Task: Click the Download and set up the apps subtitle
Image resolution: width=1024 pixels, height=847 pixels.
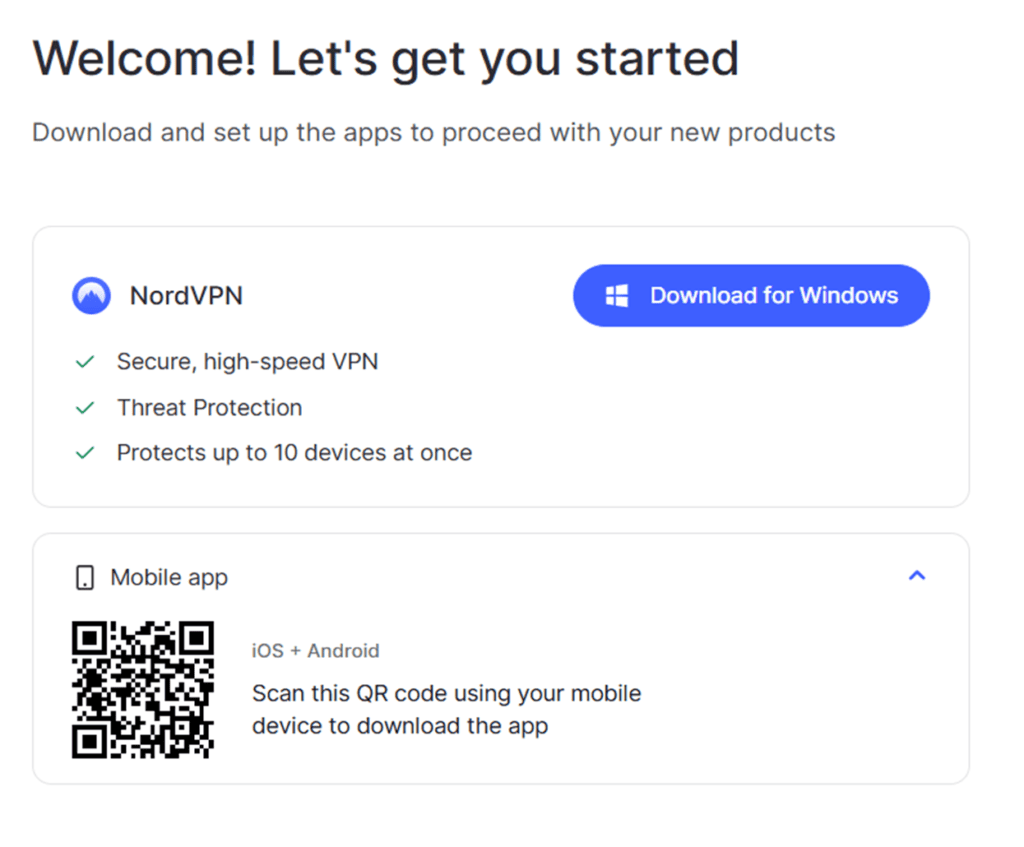Action: 433,133
